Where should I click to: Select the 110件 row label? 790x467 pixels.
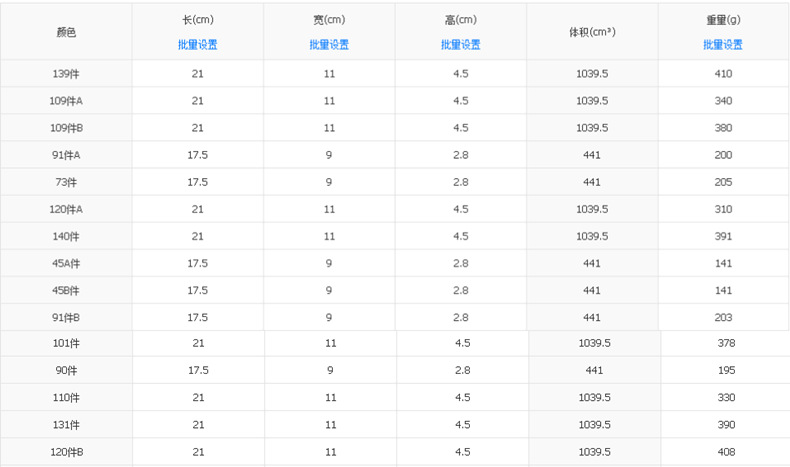(x=66, y=398)
